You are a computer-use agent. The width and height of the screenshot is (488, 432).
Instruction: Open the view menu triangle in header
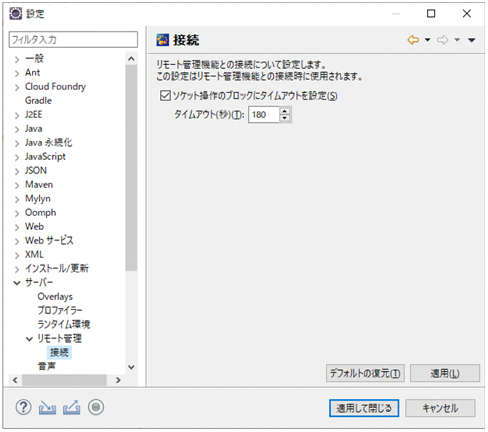(471, 40)
